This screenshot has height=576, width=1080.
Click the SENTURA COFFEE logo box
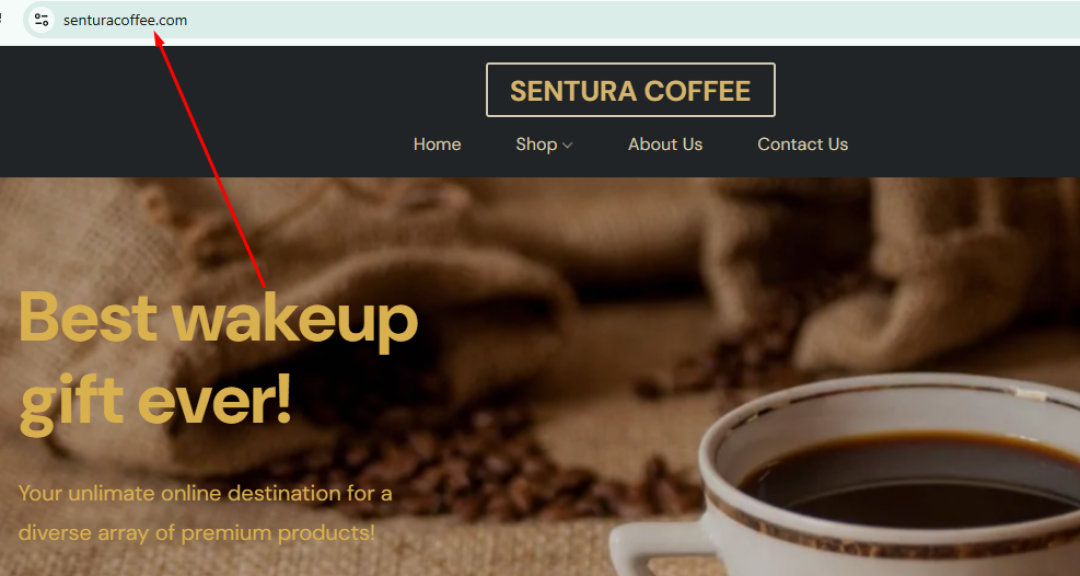[x=630, y=90]
